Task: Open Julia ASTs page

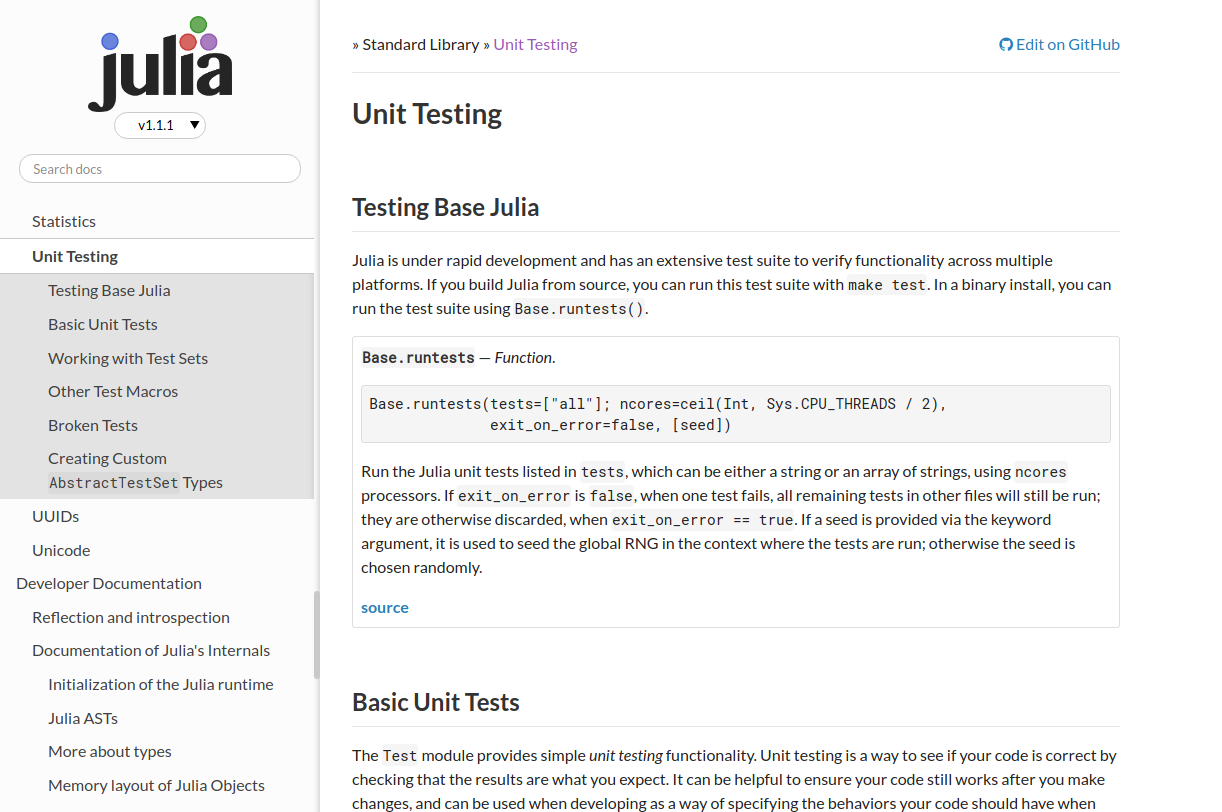Action: (x=83, y=718)
